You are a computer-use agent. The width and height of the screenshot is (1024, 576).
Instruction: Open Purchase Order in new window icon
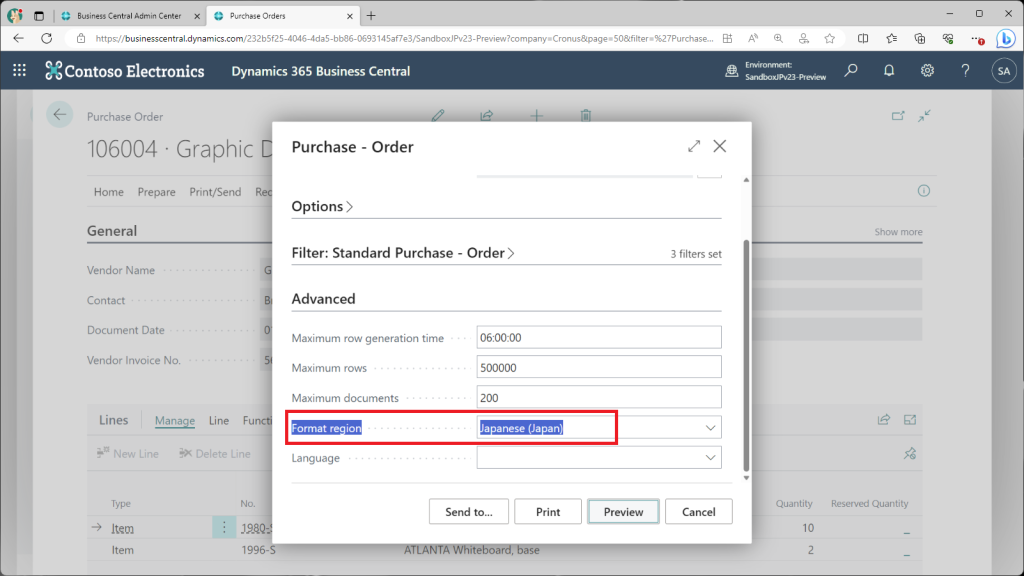pos(898,116)
